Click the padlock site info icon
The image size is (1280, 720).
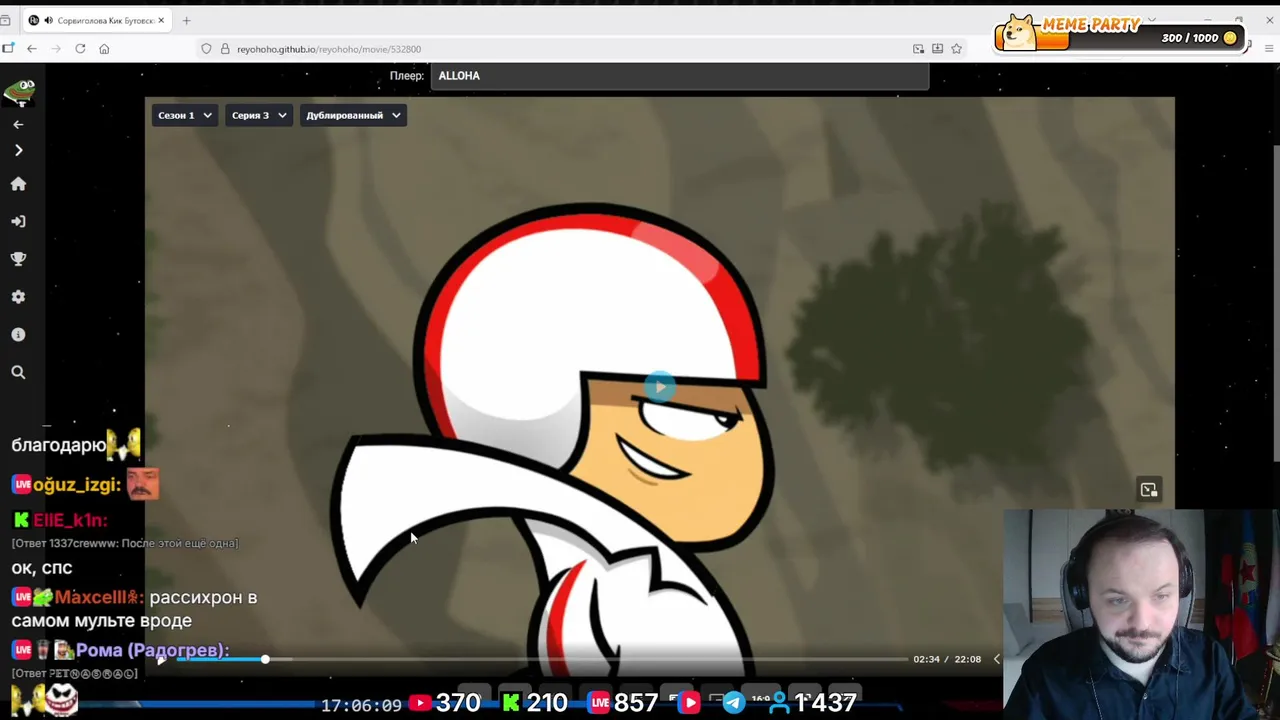click(225, 49)
